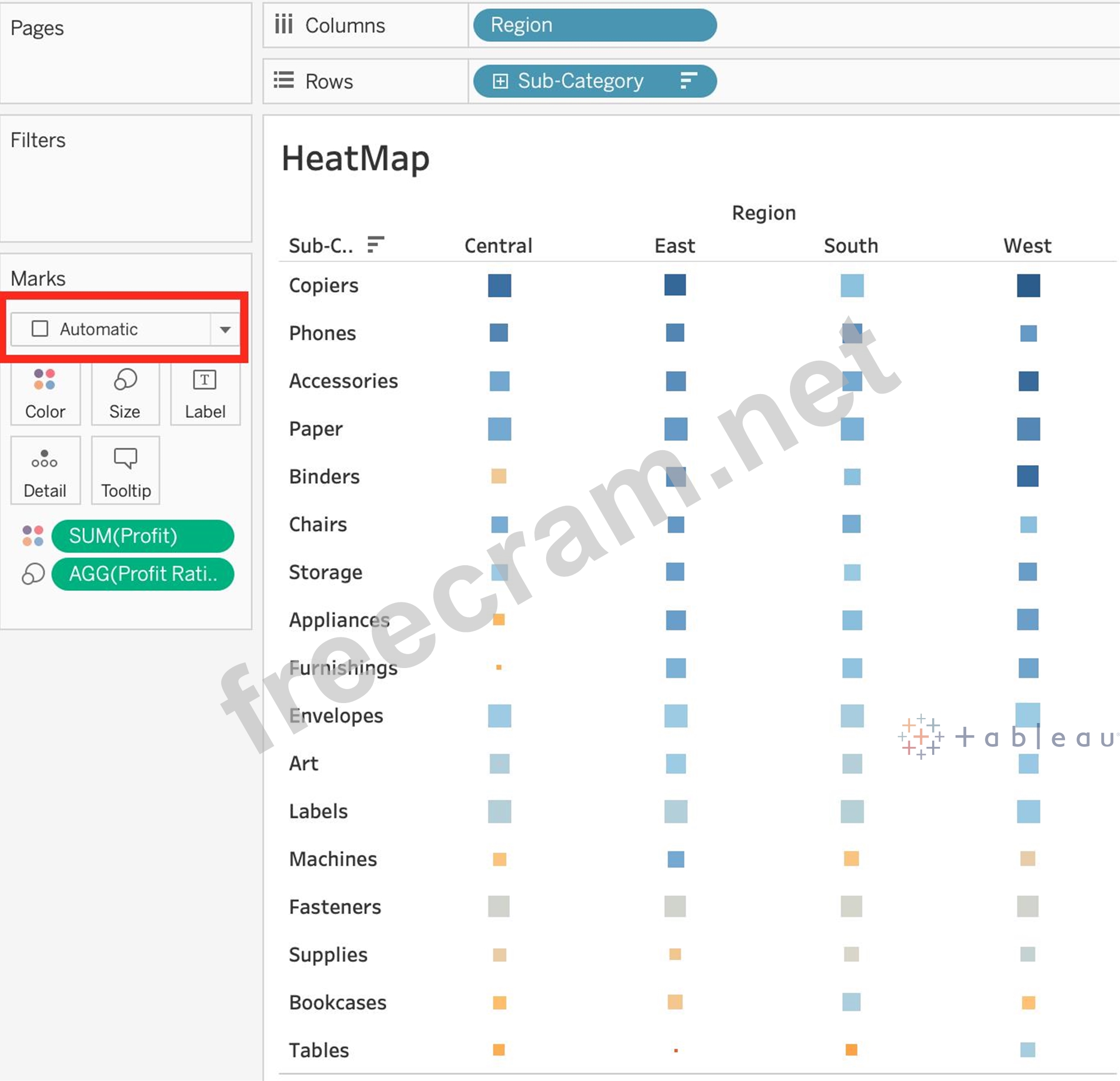The image size is (1120, 1081).
Task: Click the West column header
Action: click(1027, 246)
